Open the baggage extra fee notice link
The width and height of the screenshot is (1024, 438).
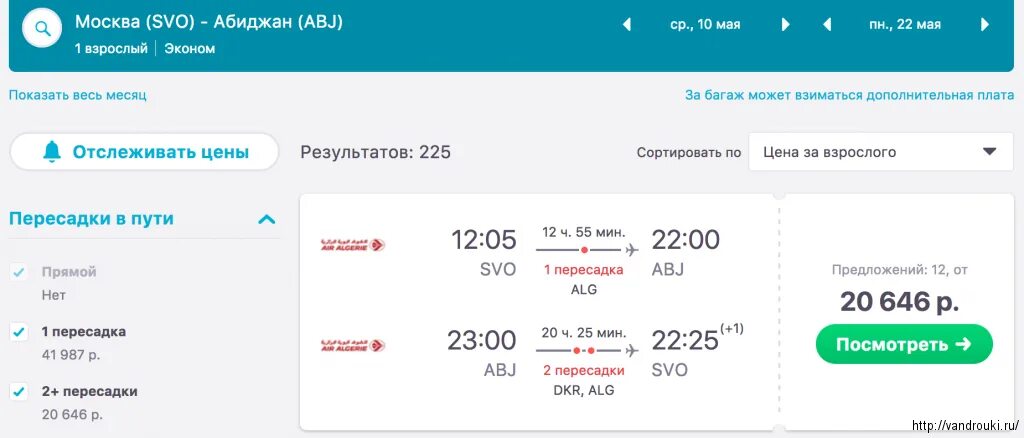coord(850,95)
